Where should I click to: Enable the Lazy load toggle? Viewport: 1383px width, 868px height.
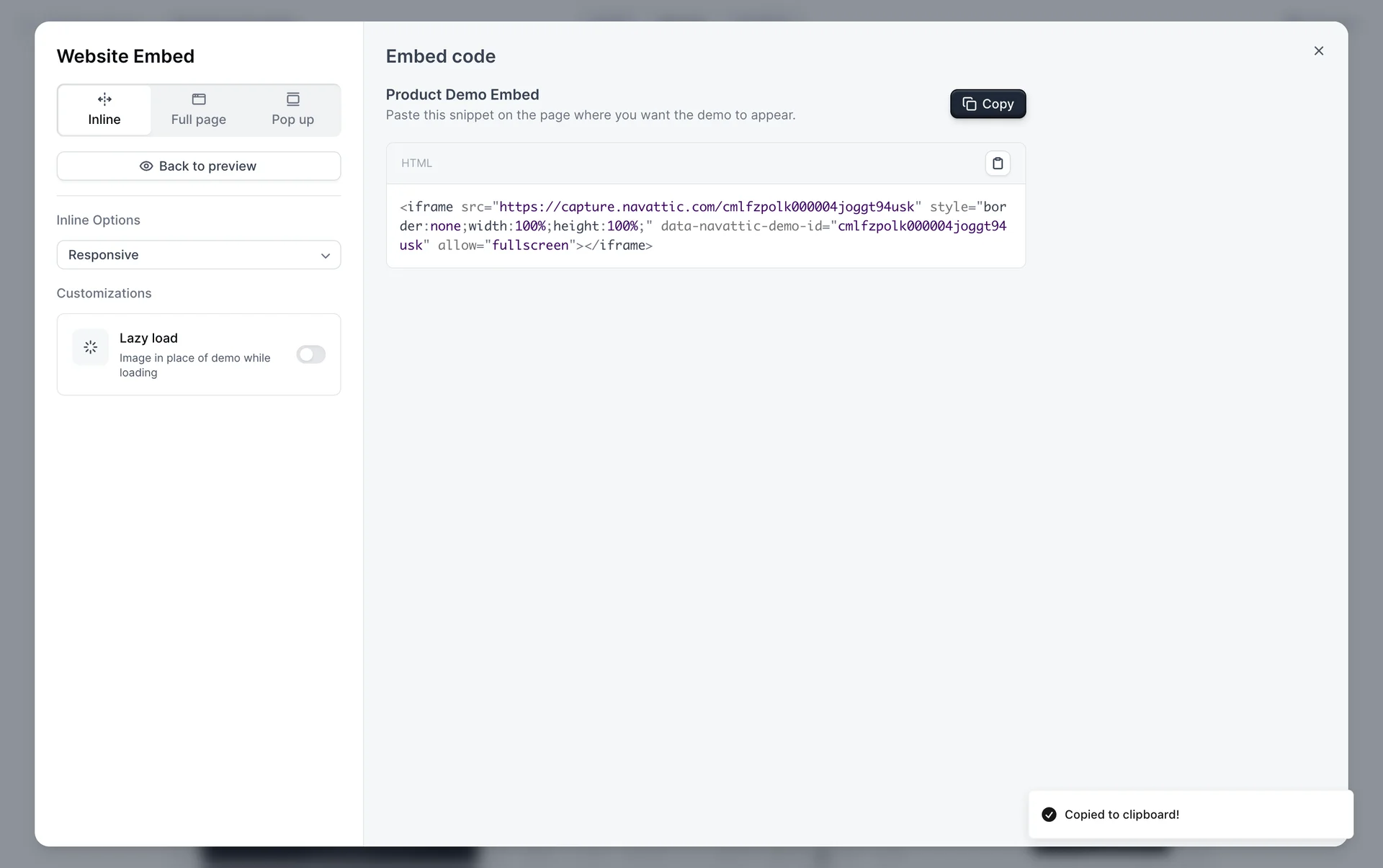pos(311,354)
